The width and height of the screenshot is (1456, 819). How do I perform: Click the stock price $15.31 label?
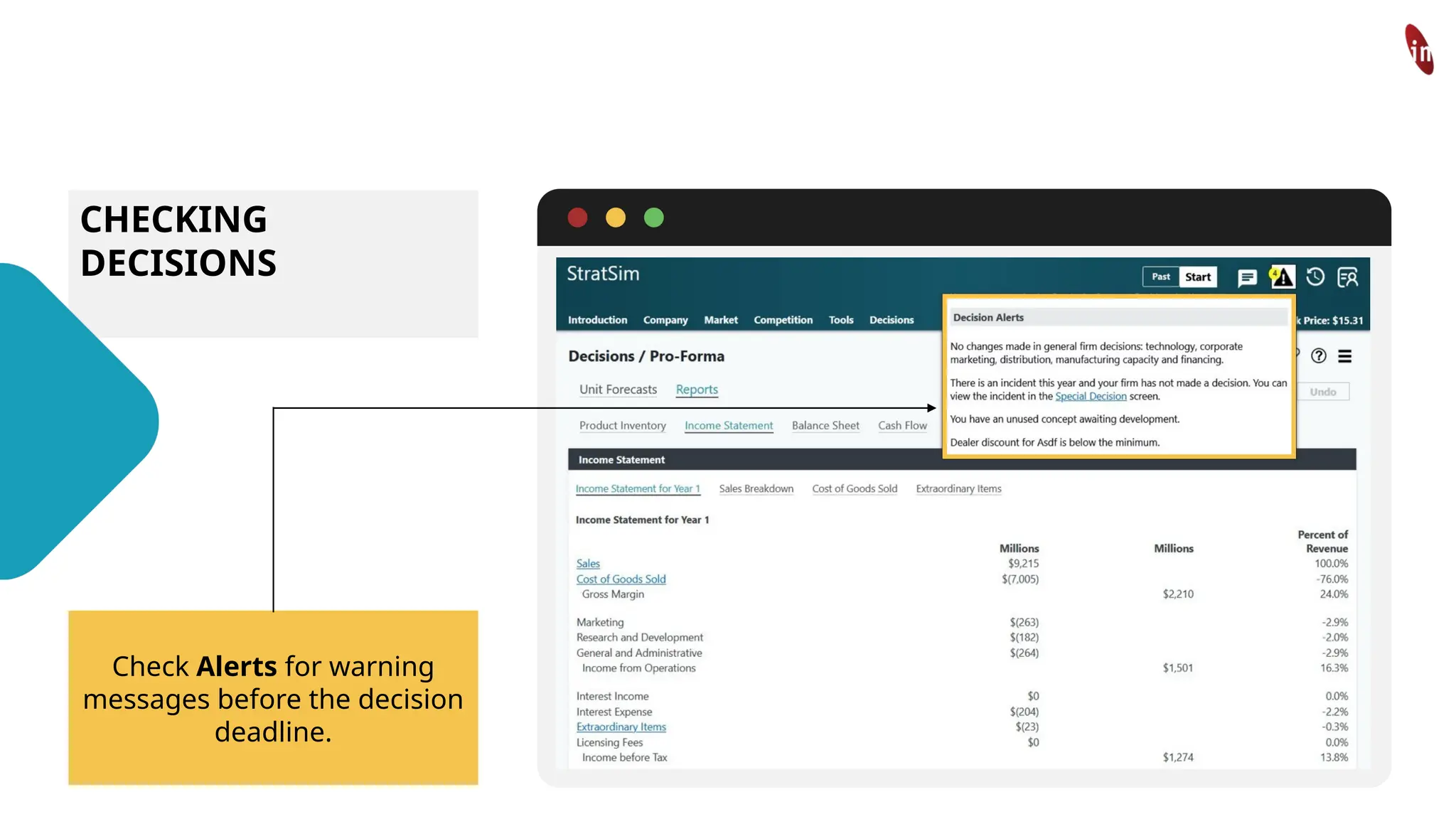click(x=1331, y=321)
